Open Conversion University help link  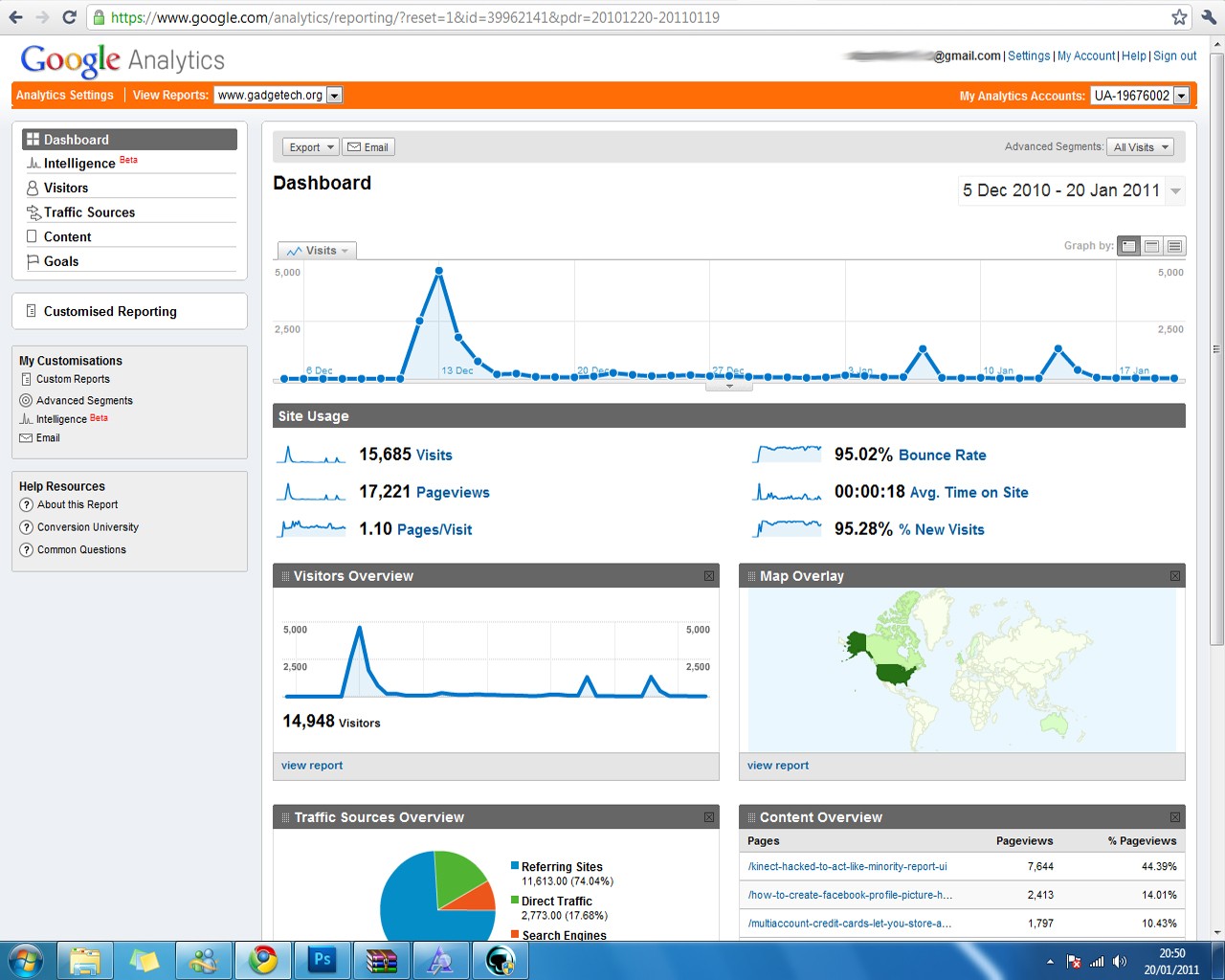[x=88, y=527]
